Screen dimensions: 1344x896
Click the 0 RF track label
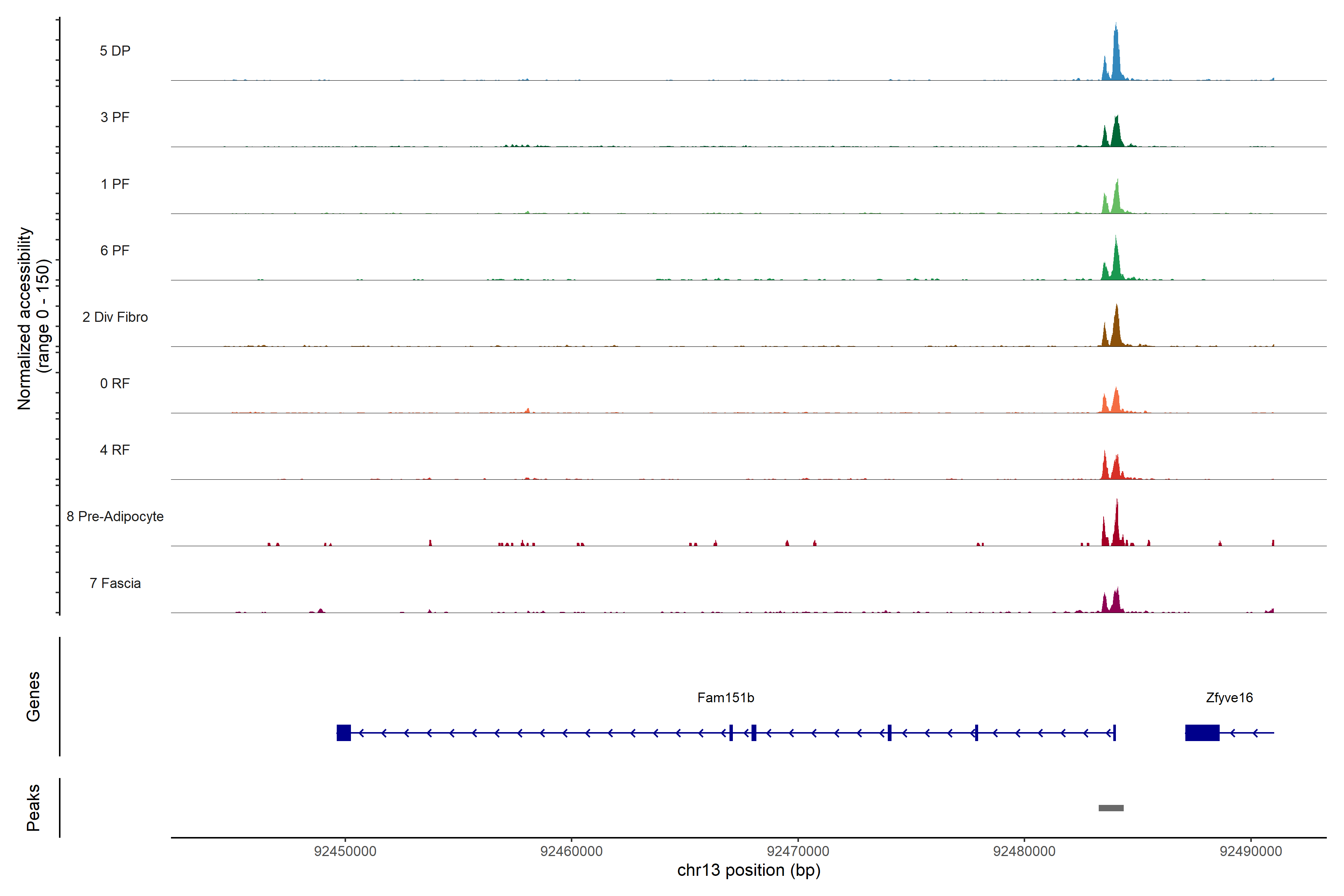point(115,383)
